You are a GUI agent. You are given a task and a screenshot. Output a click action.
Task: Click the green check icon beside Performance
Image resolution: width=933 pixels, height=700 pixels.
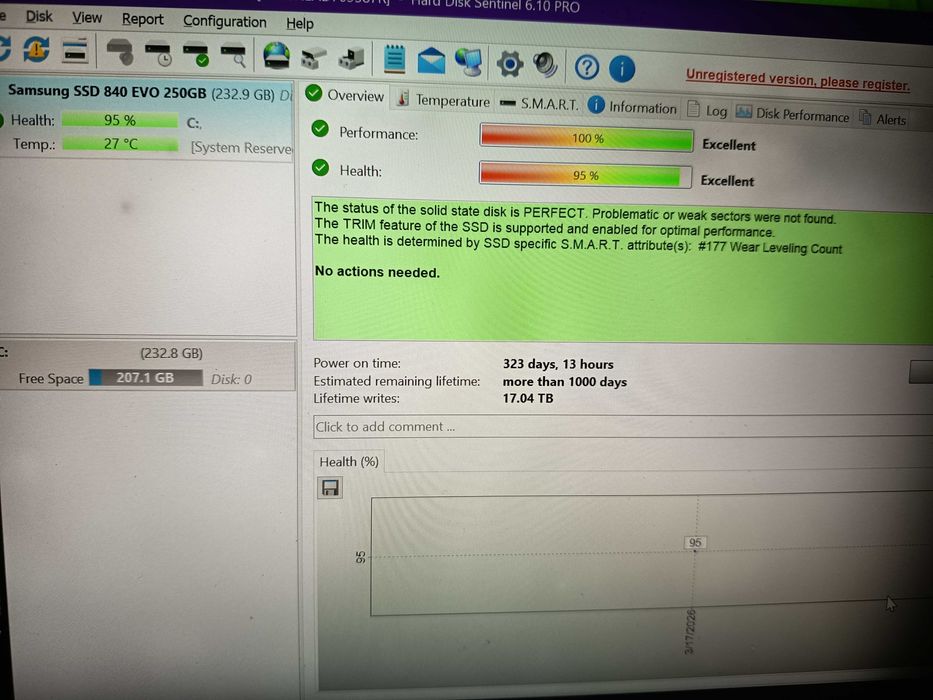(x=320, y=129)
